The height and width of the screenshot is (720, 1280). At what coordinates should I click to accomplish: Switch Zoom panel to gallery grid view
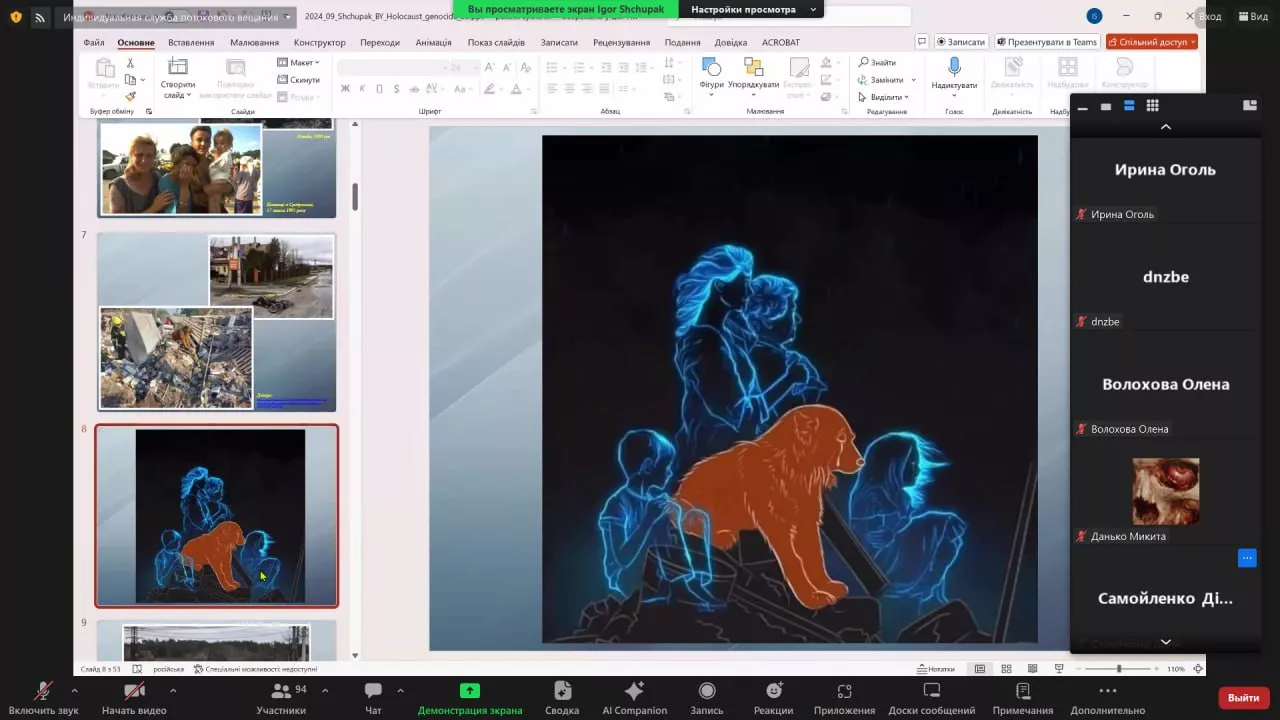(x=1152, y=106)
